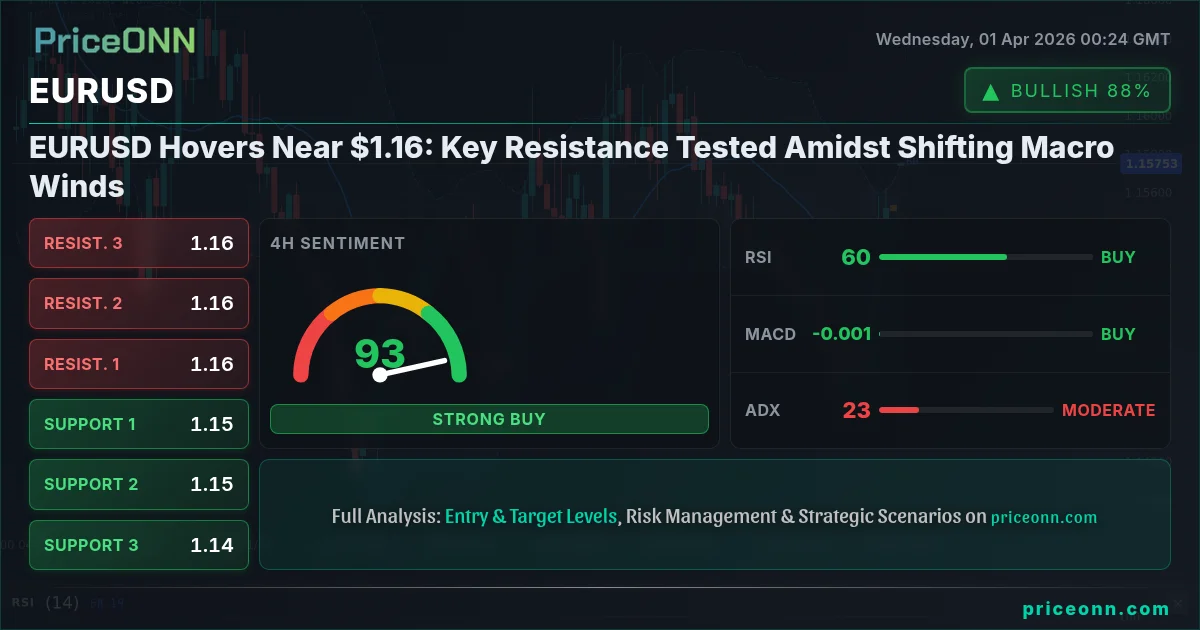1200x630 pixels.
Task: Expand the SUPPORT 1 level row
Action: [138, 424]
